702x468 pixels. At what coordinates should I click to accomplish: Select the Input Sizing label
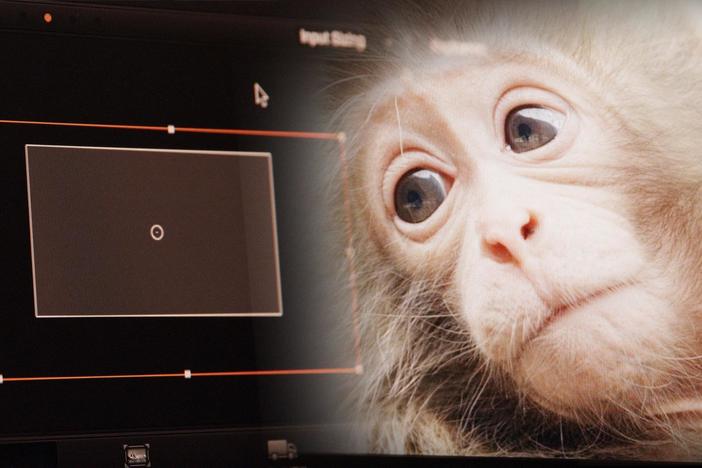[333, 39]
